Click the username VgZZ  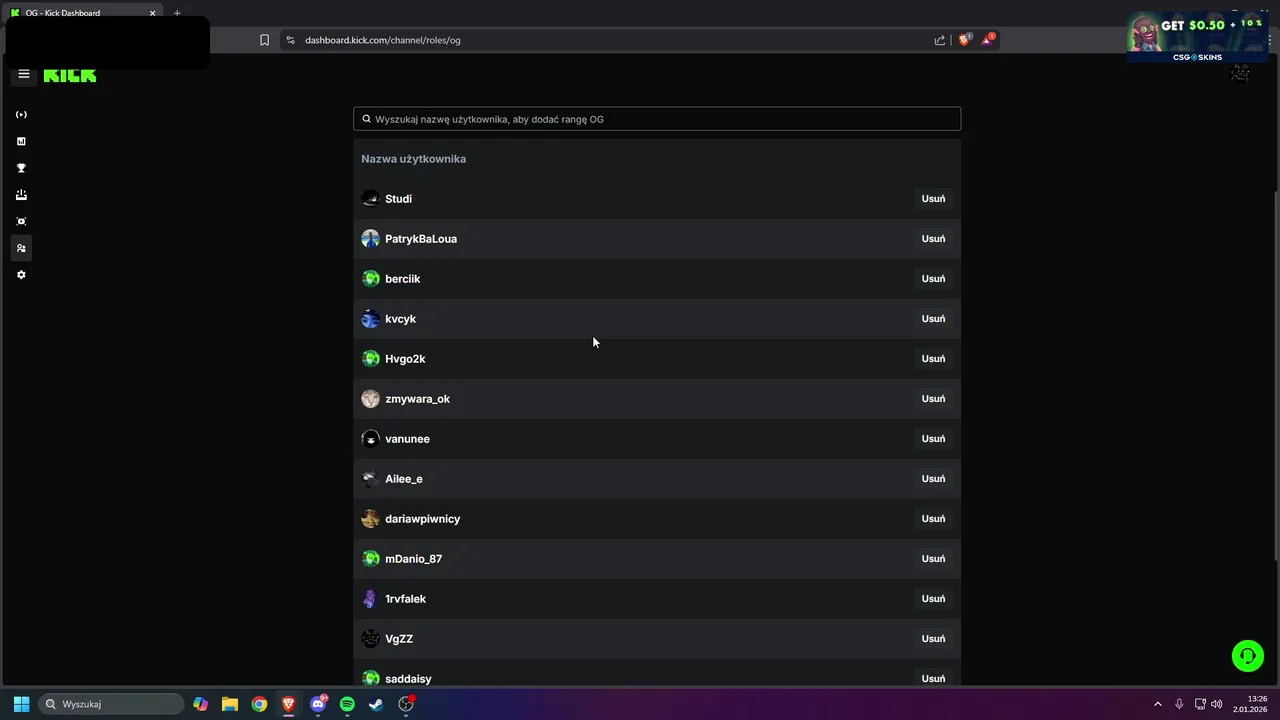399,639
